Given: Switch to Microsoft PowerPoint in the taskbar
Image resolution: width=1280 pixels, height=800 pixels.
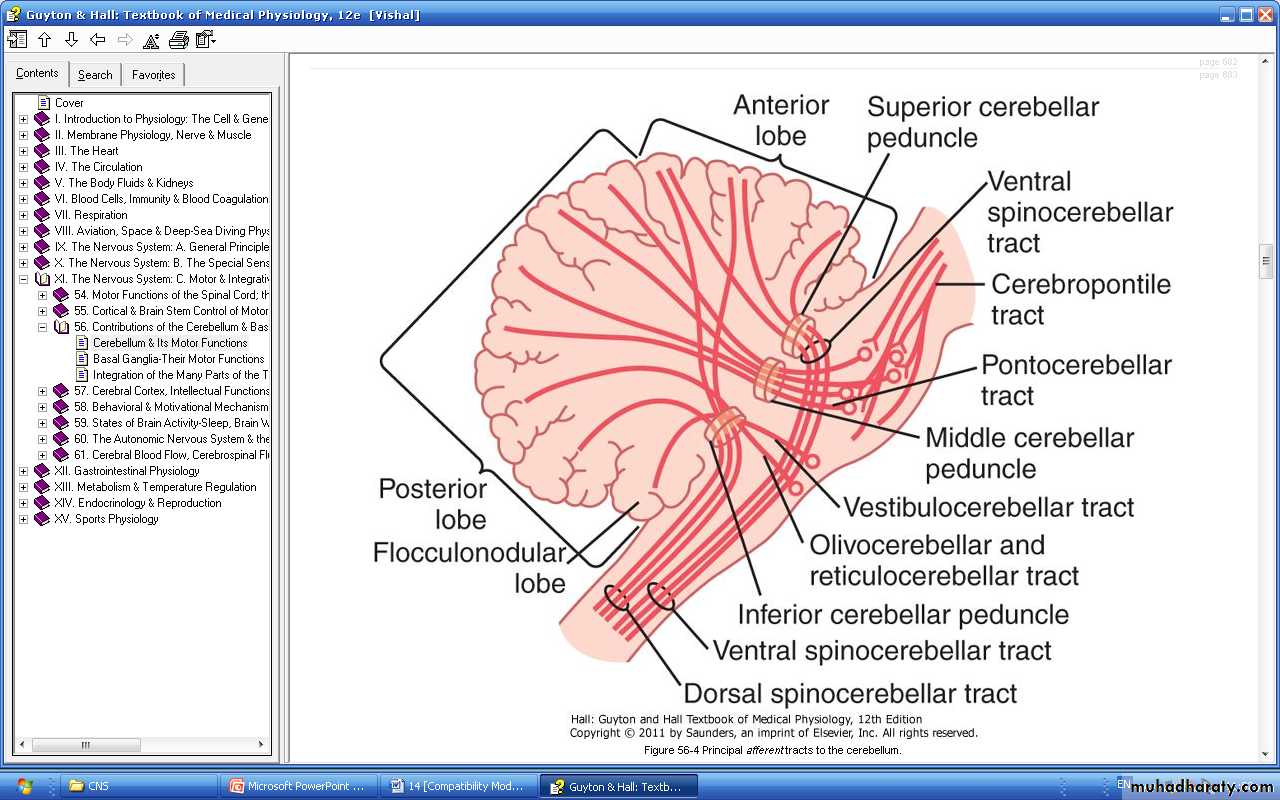Looking at the screenshot, I should click(x=299, y=786).
